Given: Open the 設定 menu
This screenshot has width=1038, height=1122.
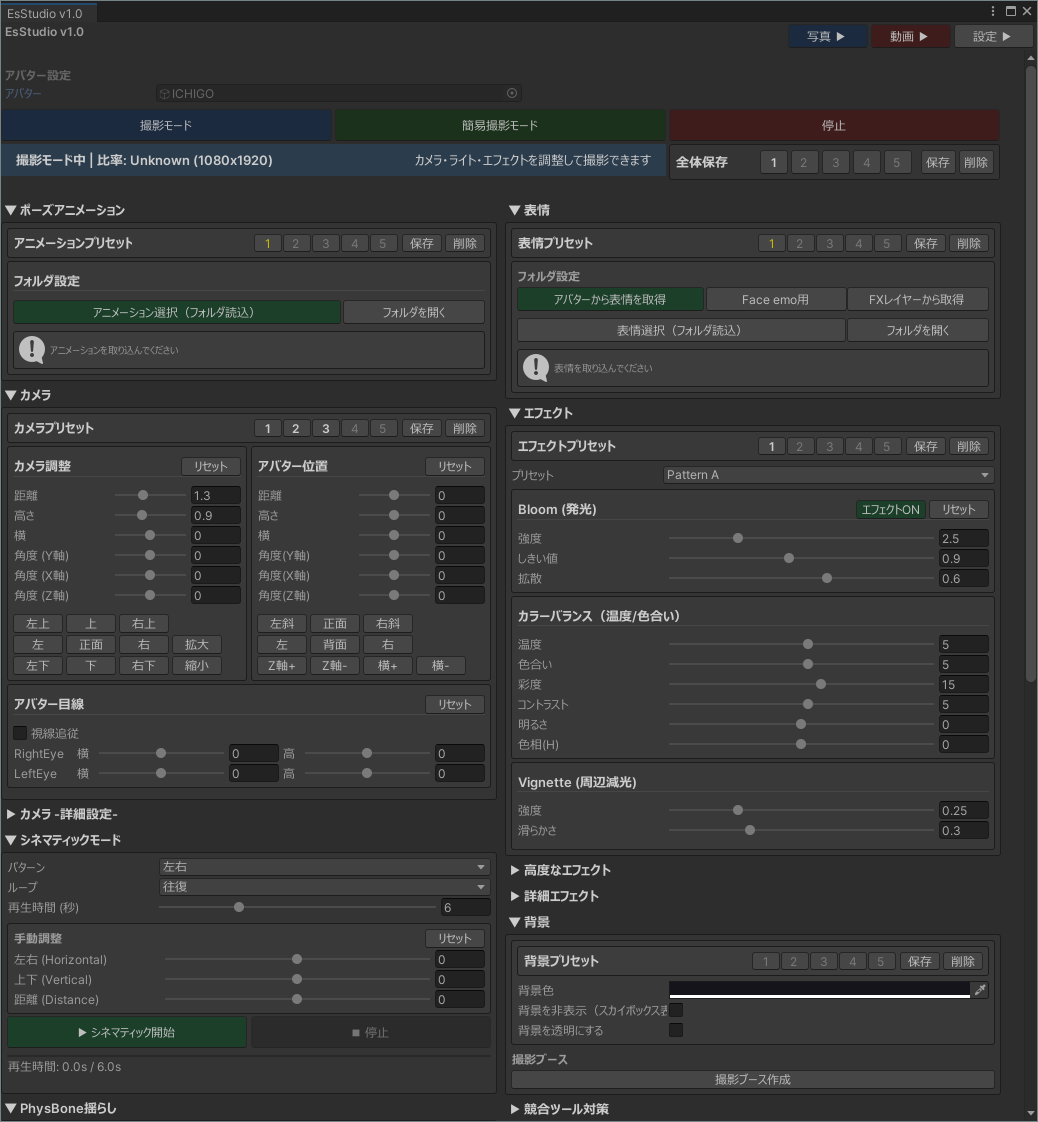Looking at the screenshot, I should click(993, 36).
